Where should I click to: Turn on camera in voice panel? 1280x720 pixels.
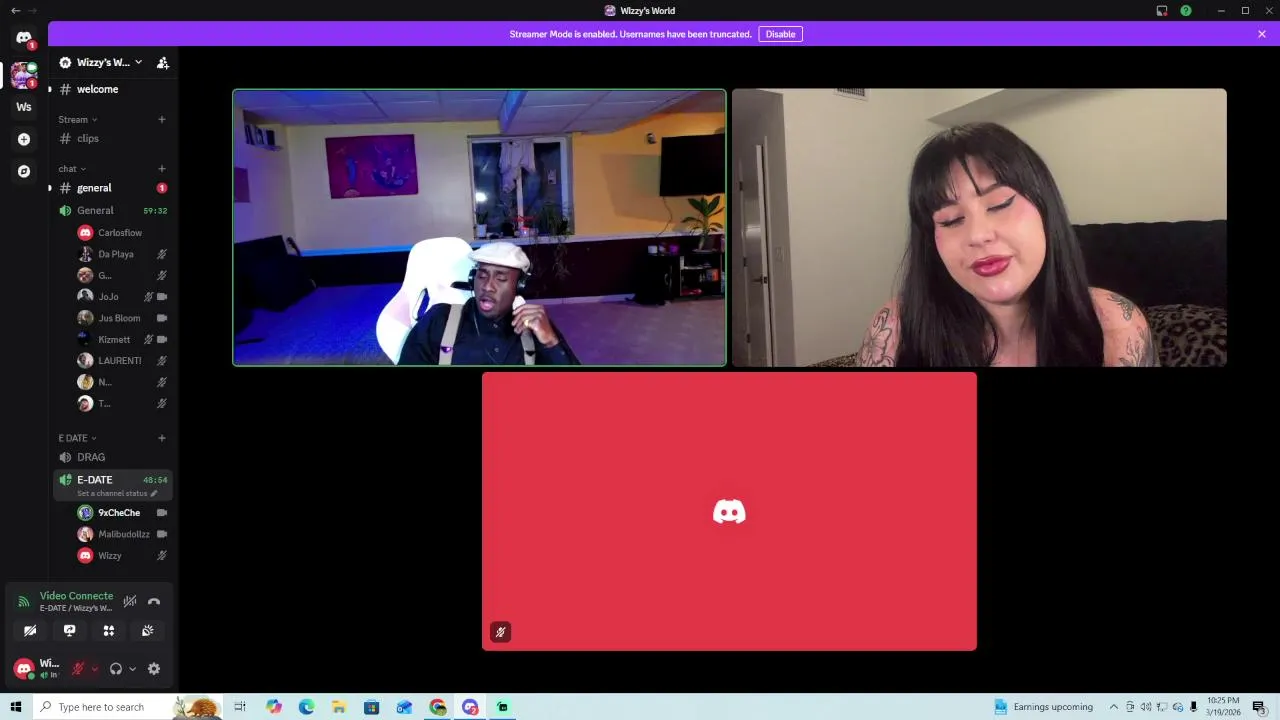30,631
